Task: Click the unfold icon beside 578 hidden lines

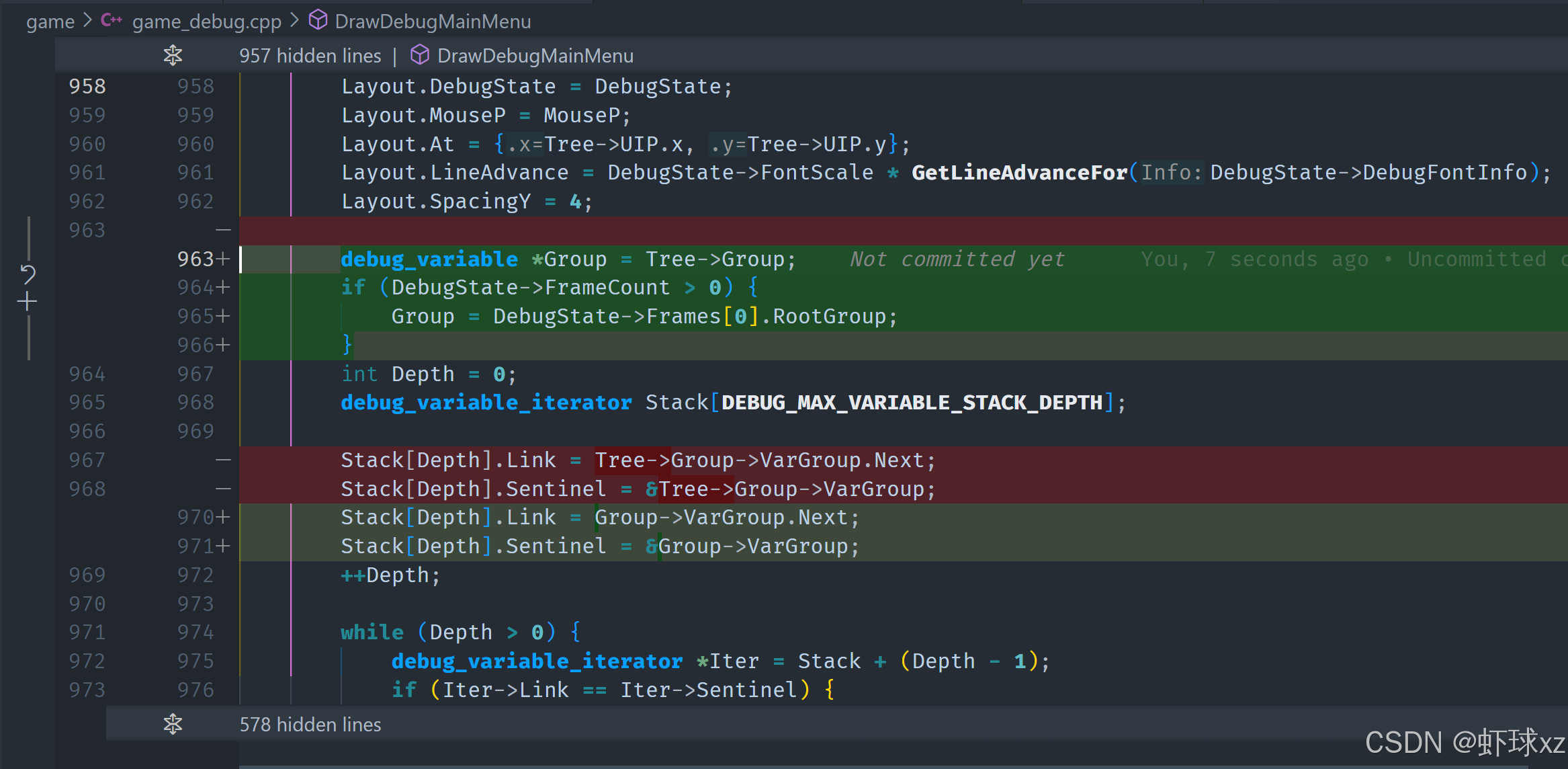Action: 173,724
